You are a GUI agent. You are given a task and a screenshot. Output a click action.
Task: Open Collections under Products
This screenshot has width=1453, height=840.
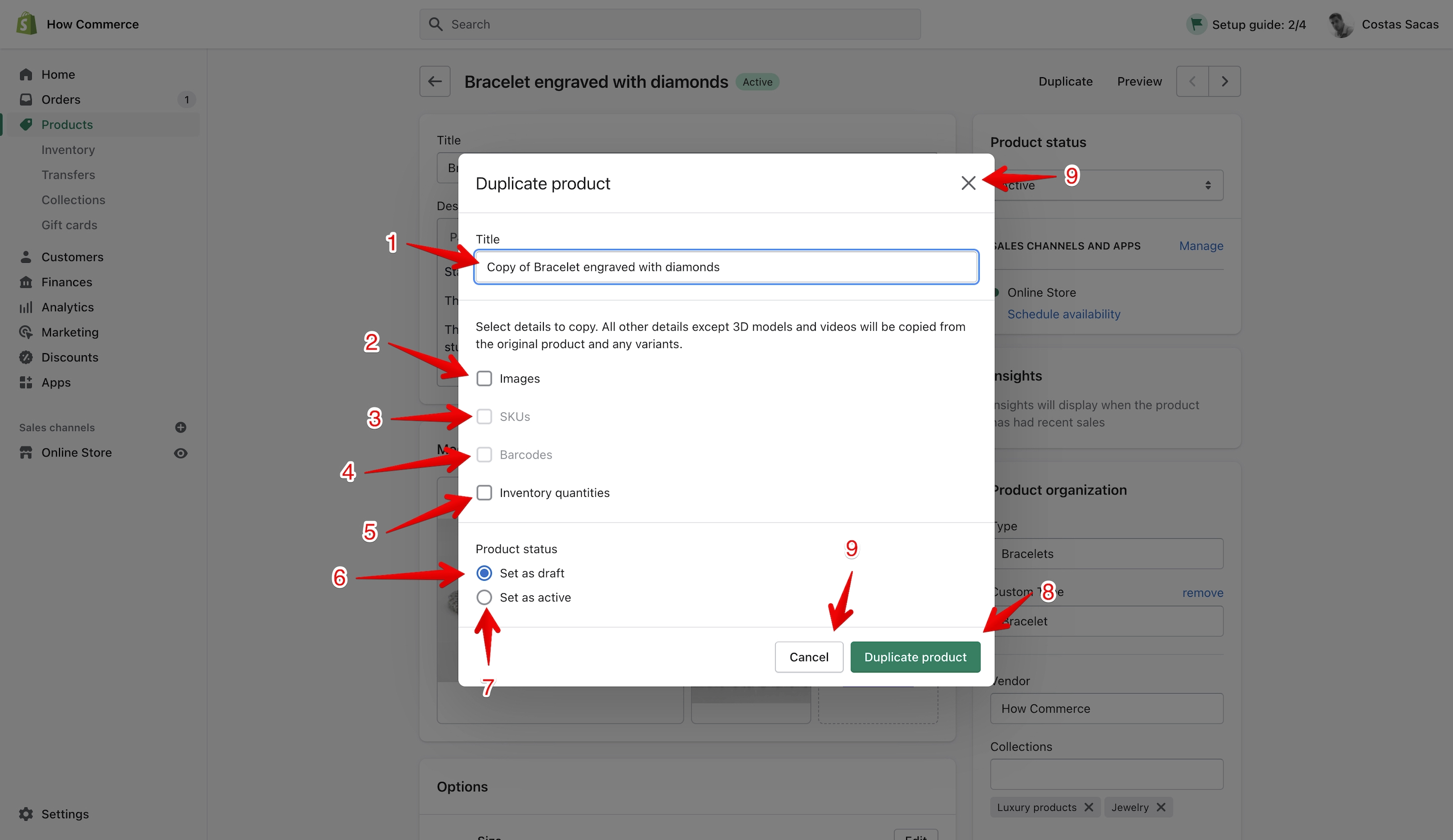(73, 199)
